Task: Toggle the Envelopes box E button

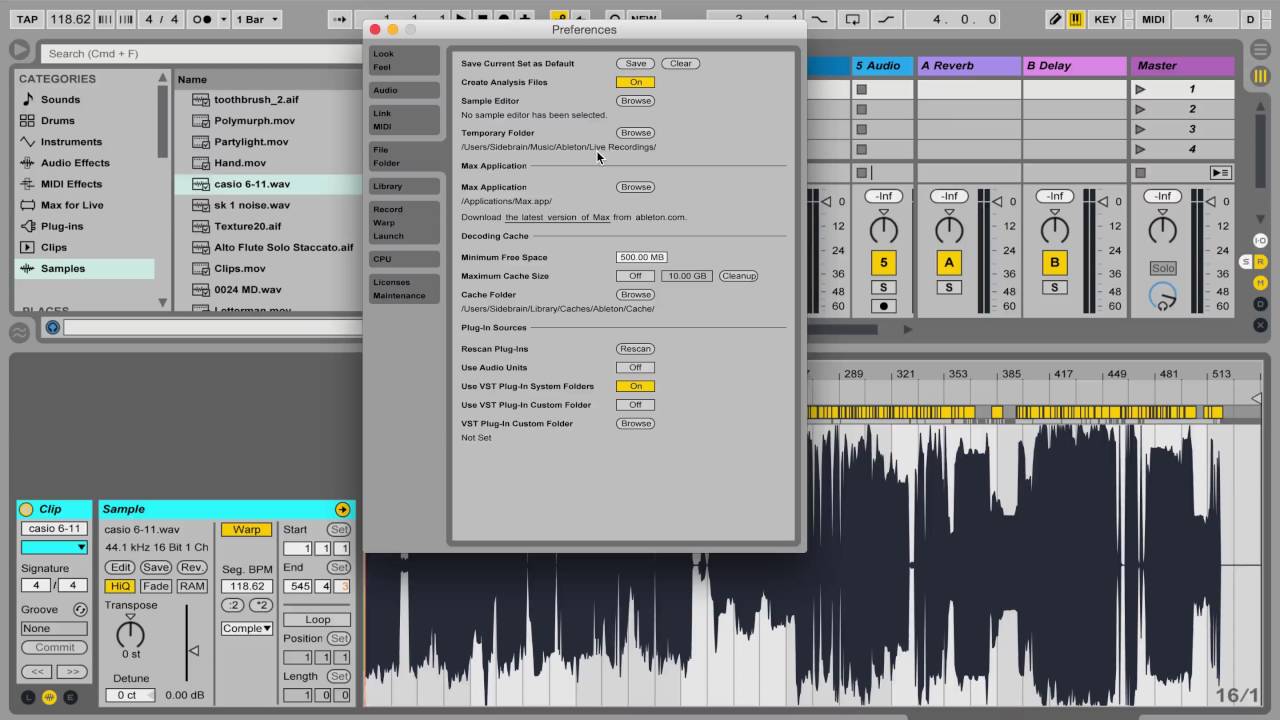Action: pyautogui.click(x=70, y=697)
